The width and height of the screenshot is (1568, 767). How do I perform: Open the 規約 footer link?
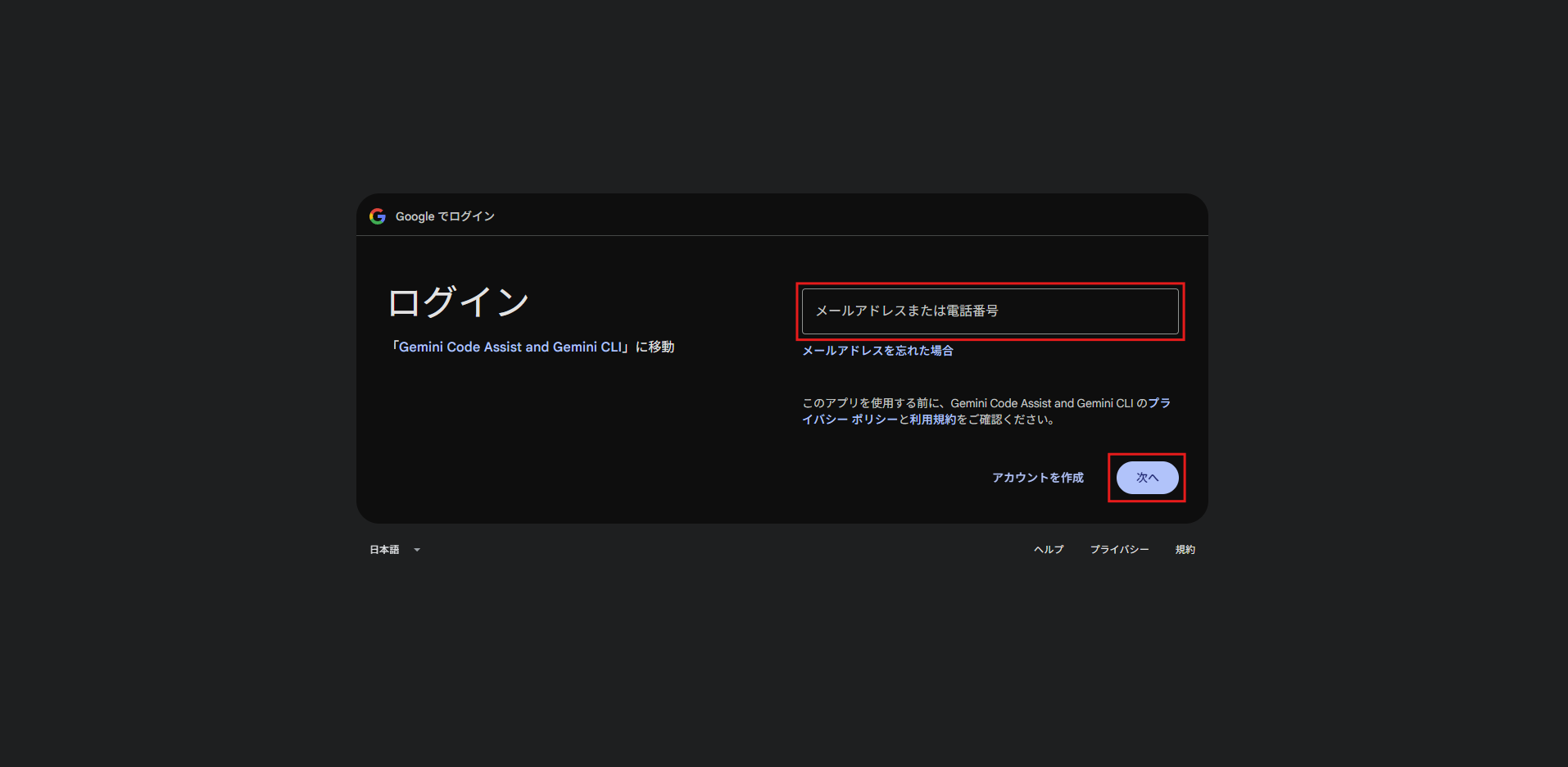coord(1185,550)
